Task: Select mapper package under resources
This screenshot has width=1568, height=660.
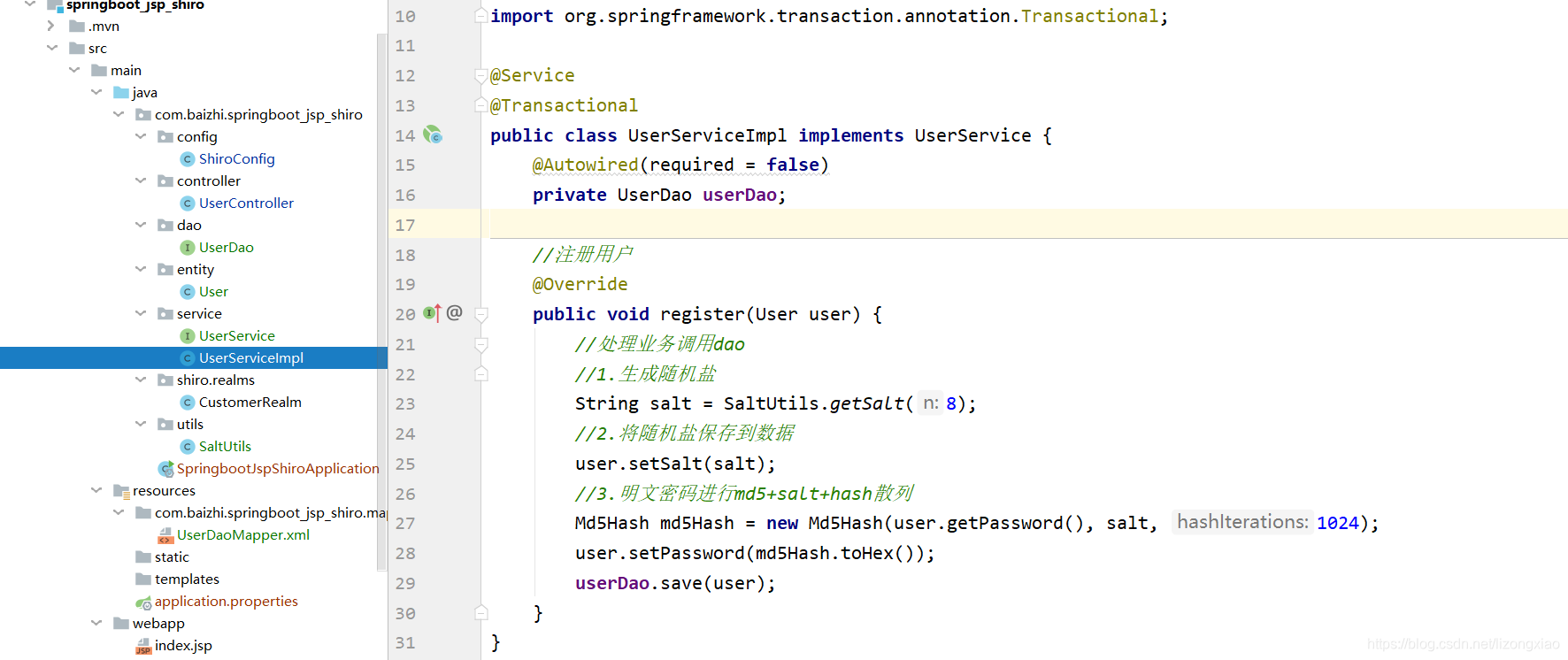Action: [271, 513]
